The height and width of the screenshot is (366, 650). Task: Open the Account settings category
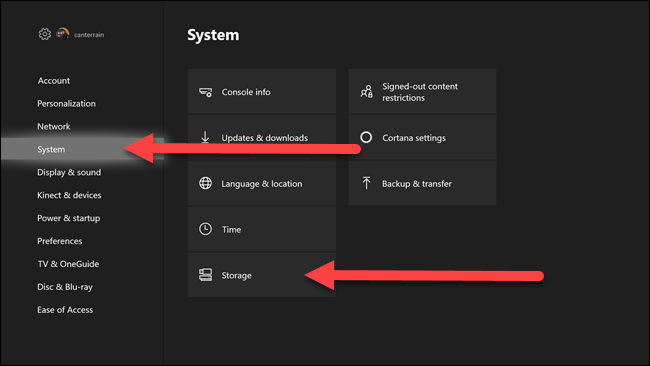(54, 80)
